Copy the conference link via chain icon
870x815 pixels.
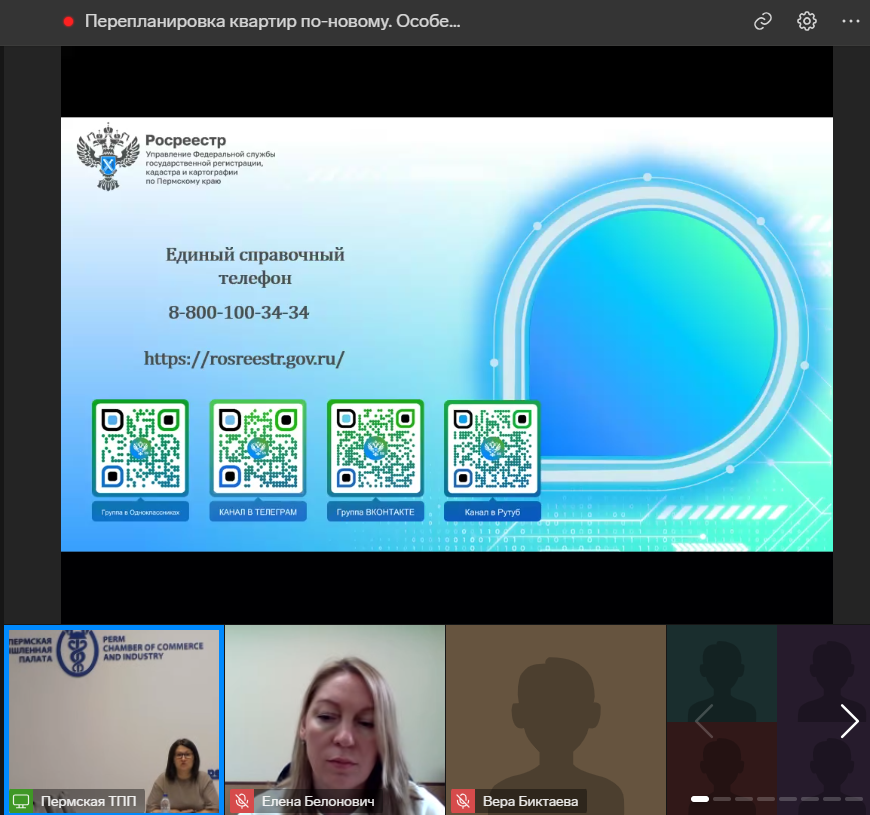coord(763,22)
